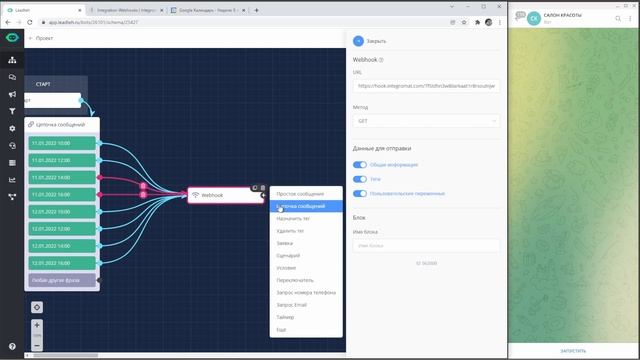Open the support headset icon in sidebar
This screenshot has width=640, height=360.
pyautogui.click(x=12, y=146)
